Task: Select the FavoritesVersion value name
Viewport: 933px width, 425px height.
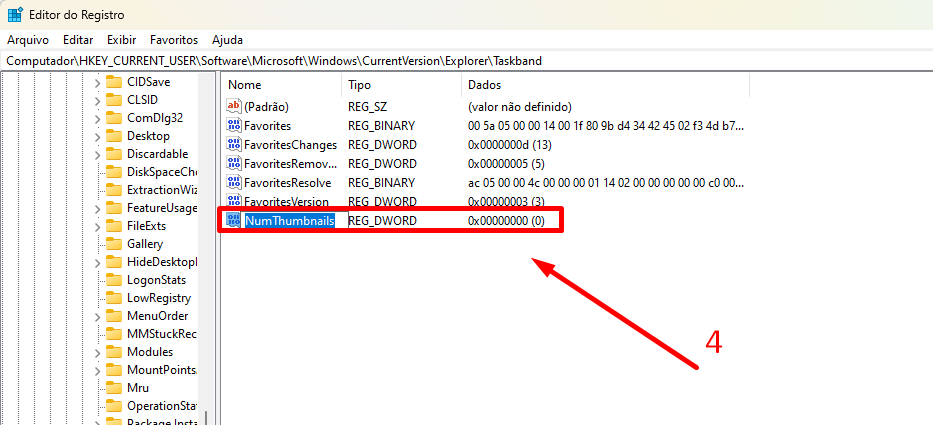Action: pyautogui.click(x=287, y=201)
